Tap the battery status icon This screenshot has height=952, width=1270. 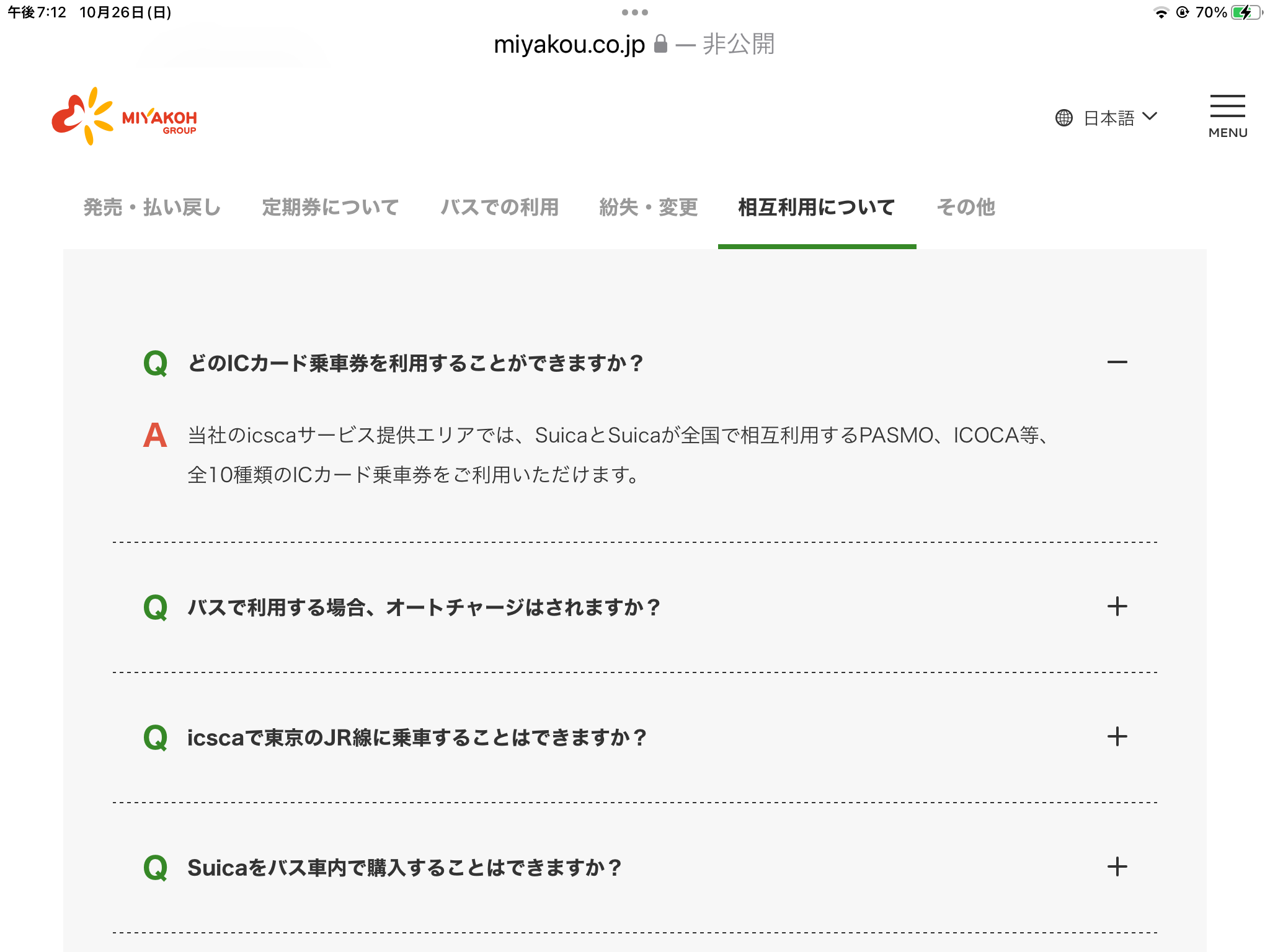tap(1246, 12)
